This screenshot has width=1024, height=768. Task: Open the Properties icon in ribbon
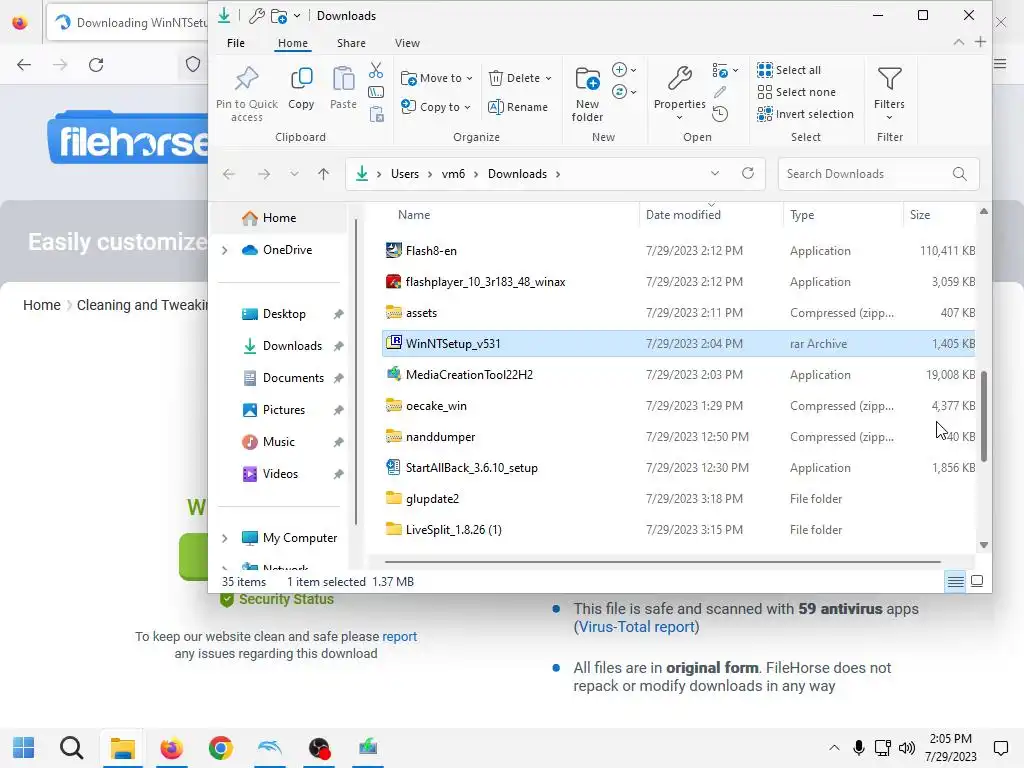click(679, 78)
